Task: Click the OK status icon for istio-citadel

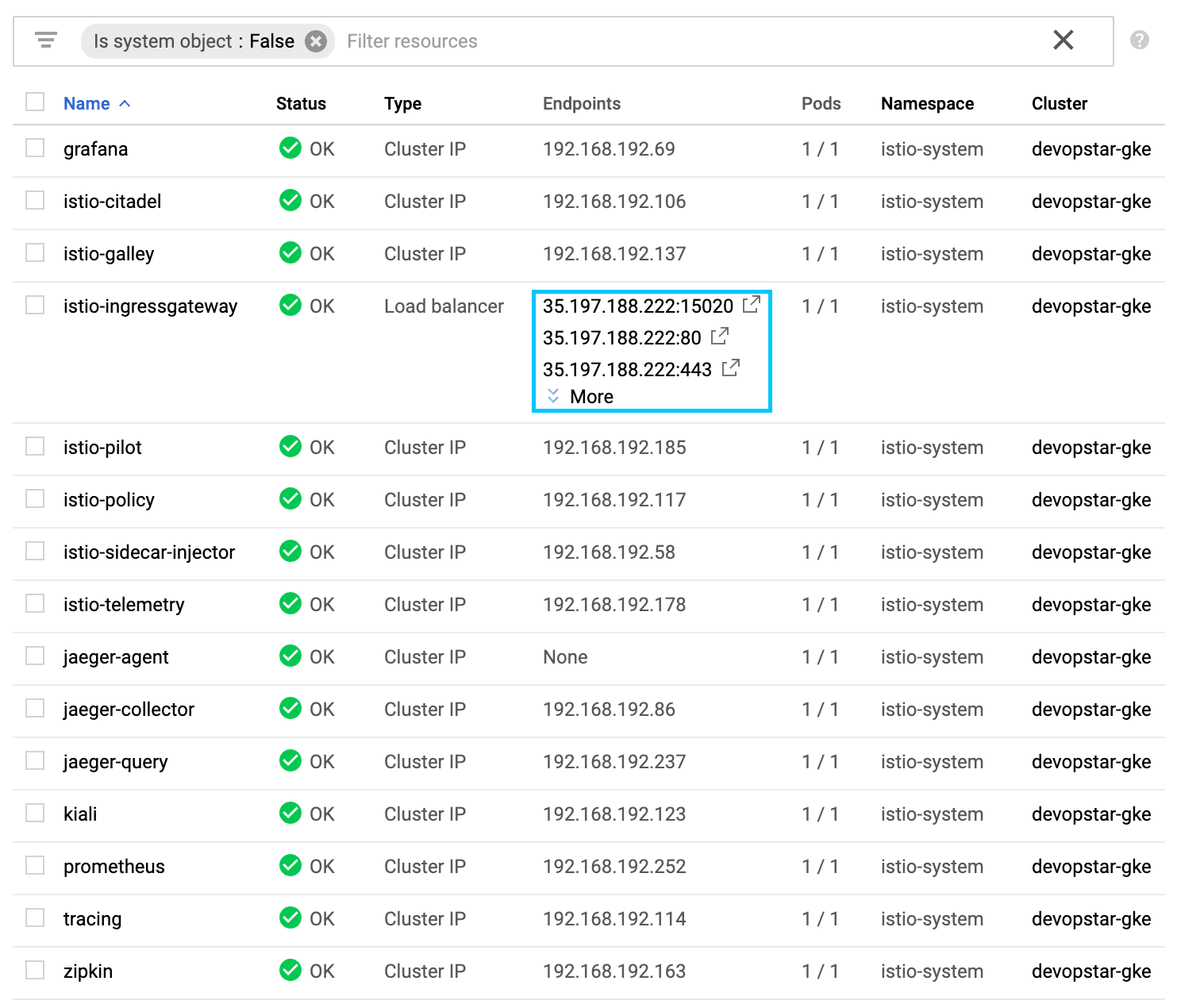Action: click(x=290, y=201)
